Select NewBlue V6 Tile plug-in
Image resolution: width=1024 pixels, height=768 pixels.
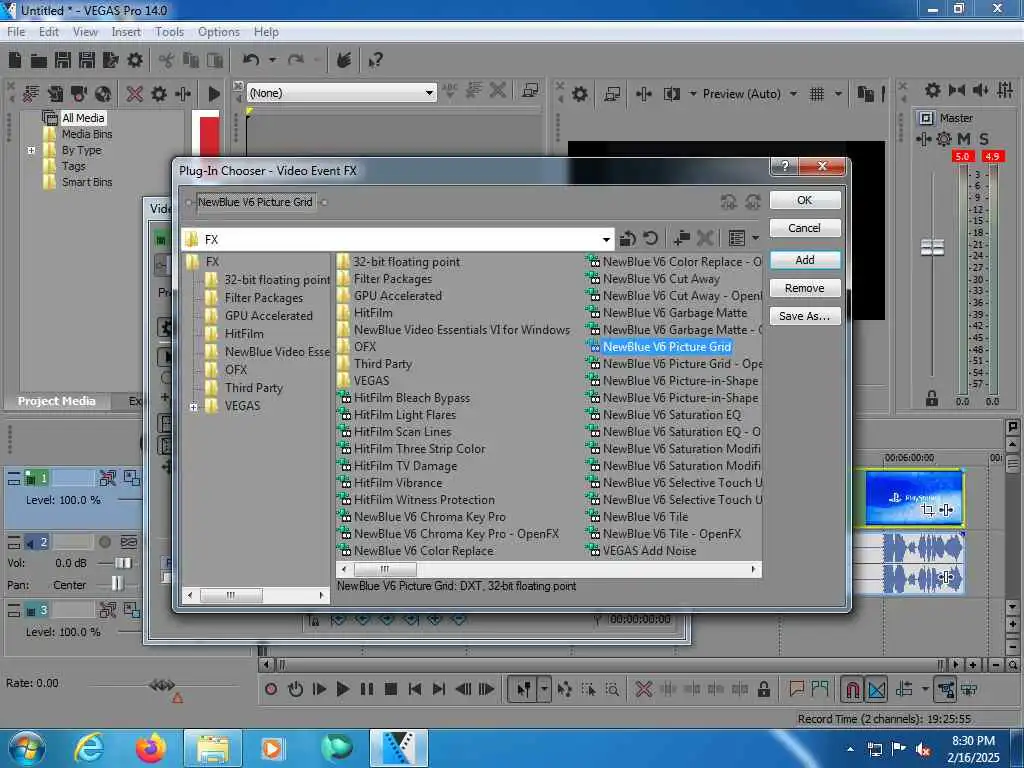pyautogui.click(x=637, y=517)
